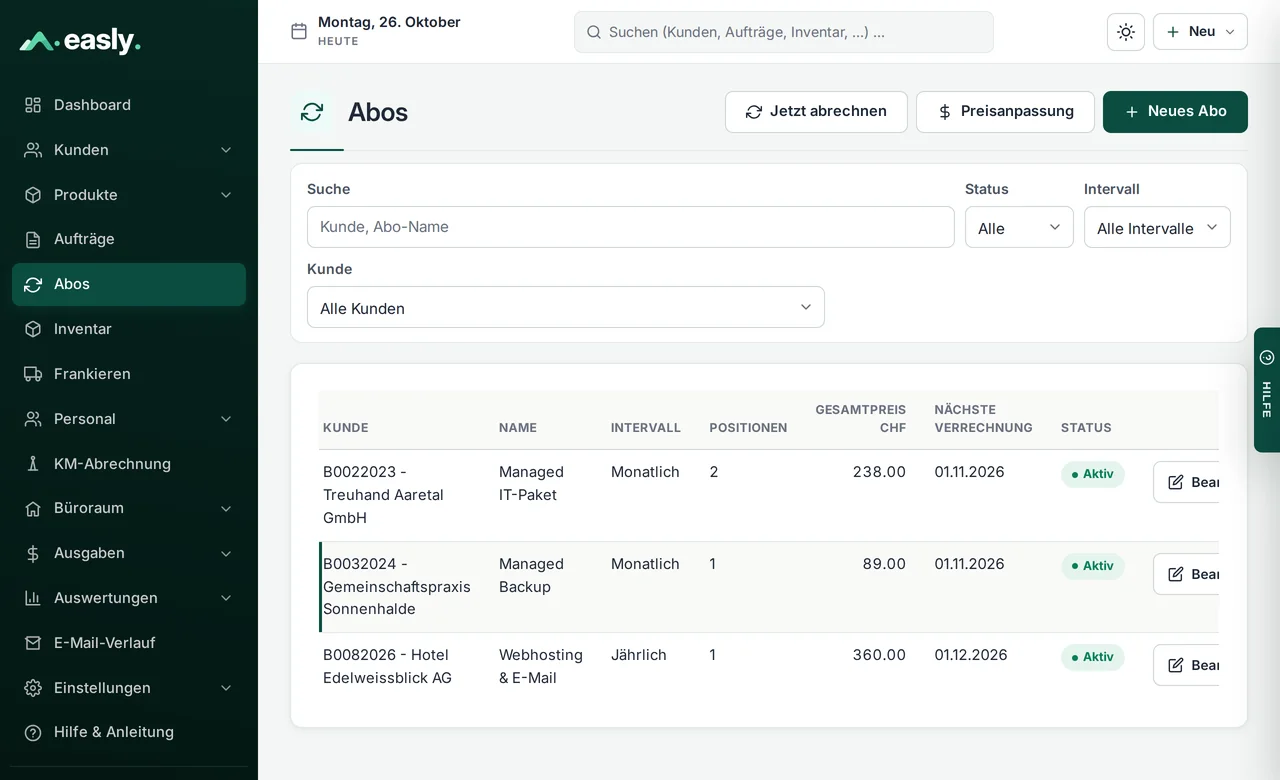
Task: Open the Abos menu item in the sidebar
Action: (x=129, y=284)
